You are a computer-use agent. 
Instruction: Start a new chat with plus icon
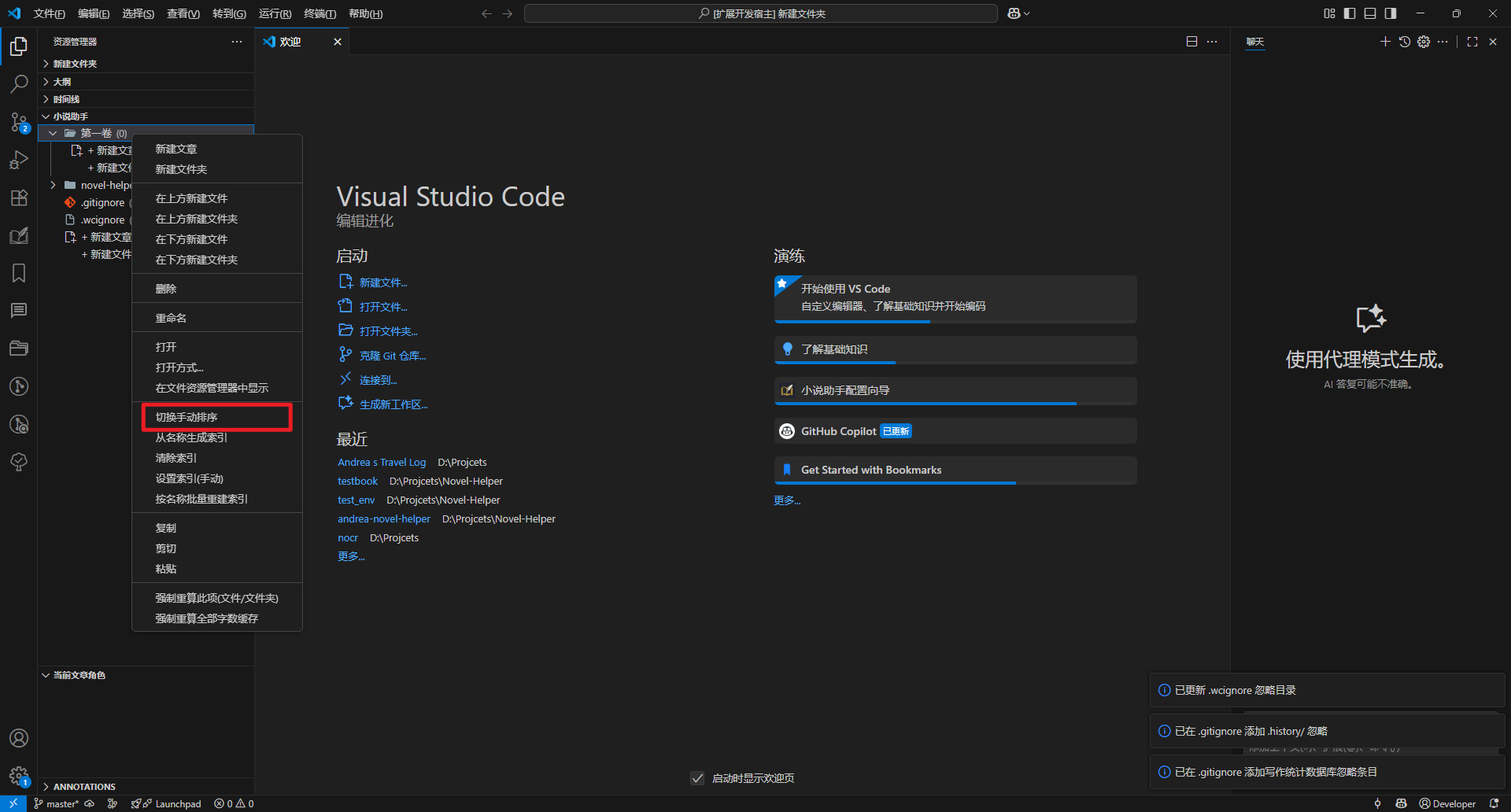coord(1385,42)
